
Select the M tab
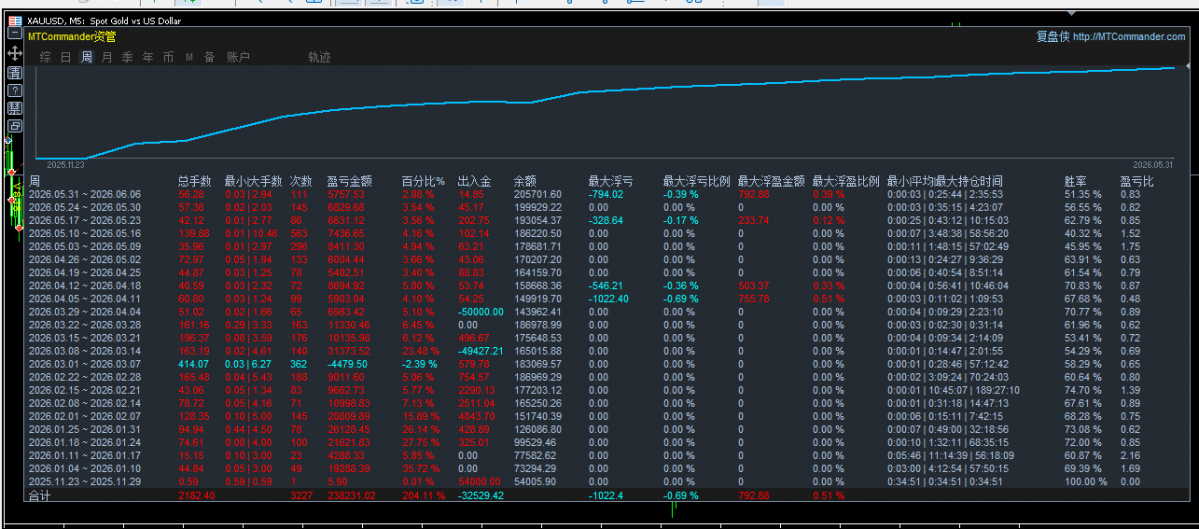189,57
